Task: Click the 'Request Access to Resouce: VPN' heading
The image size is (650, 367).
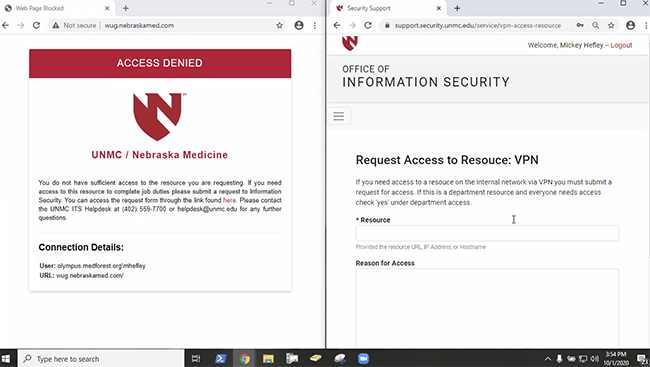Action: click(447, 160)
